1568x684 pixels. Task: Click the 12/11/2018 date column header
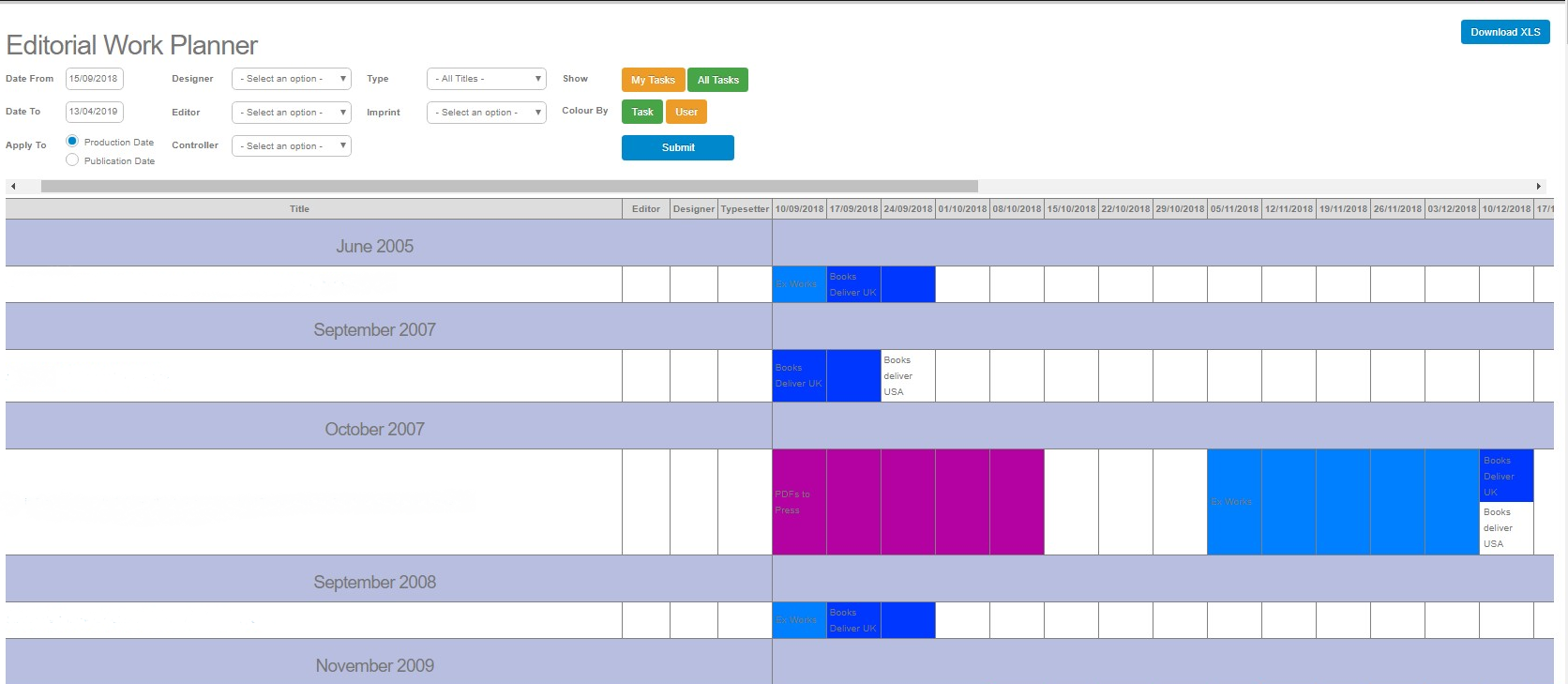(x=1289, y=208)
